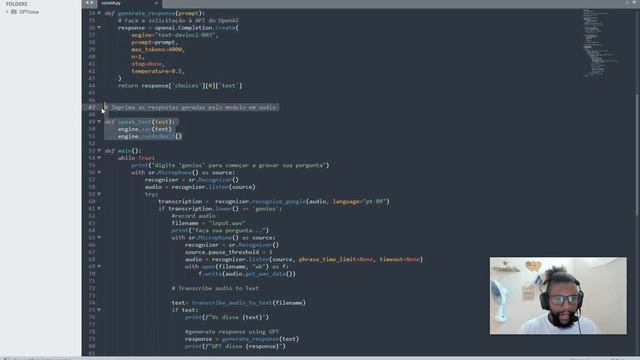This screenshot has height=360, width=640.
Task: Fold the if transcription.lower block at line 61
Action: (99, 209)
